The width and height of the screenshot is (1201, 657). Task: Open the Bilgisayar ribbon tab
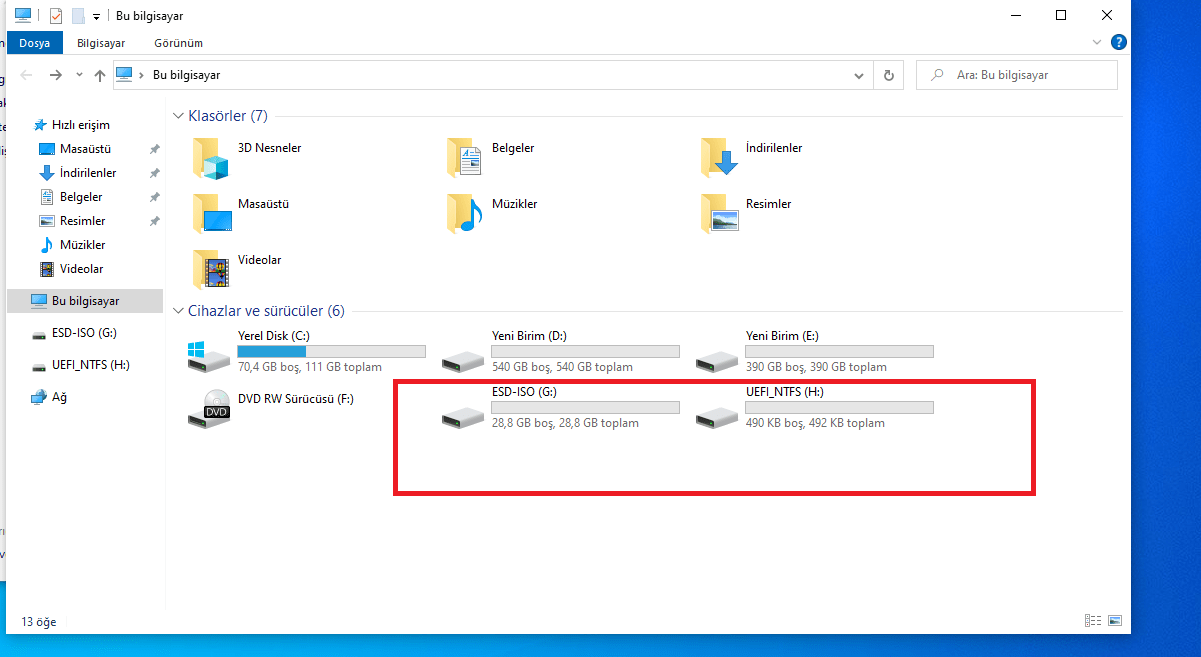coord(101,43)
